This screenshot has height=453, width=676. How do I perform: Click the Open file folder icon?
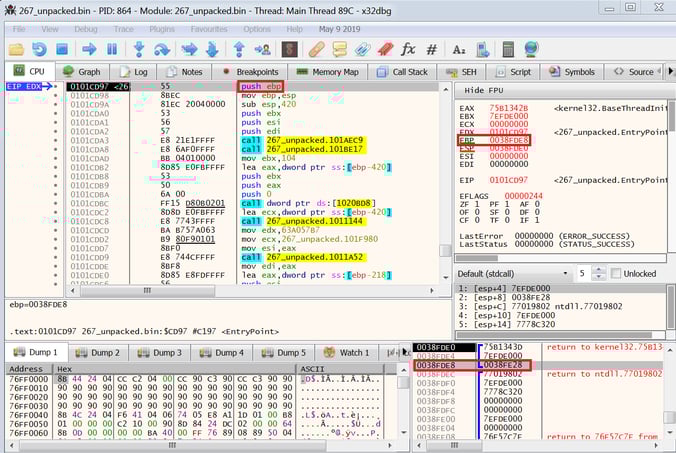pos(14,48)
